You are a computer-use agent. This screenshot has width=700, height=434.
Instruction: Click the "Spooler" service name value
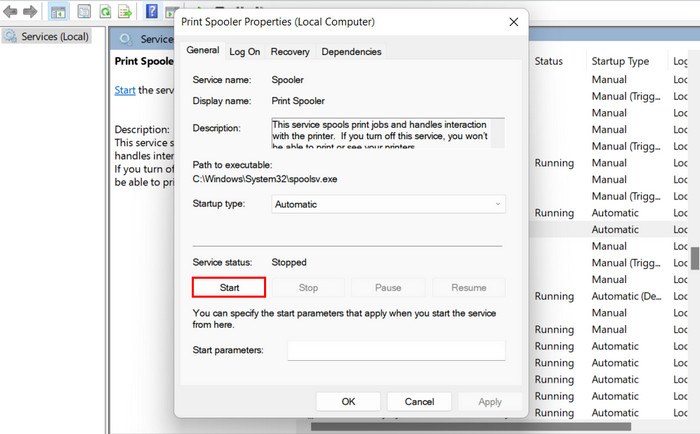pos(288,80)
